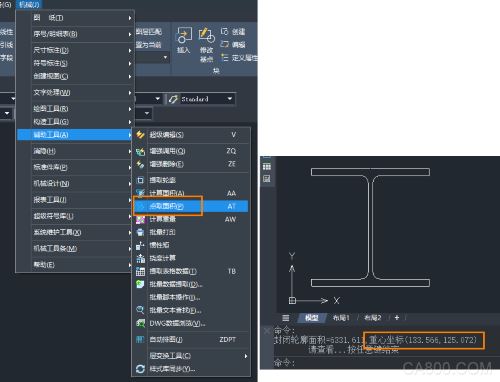The image size is (500, 382).
Task: Open the Standard text style dropdown
Action: (x=230, y=99)
